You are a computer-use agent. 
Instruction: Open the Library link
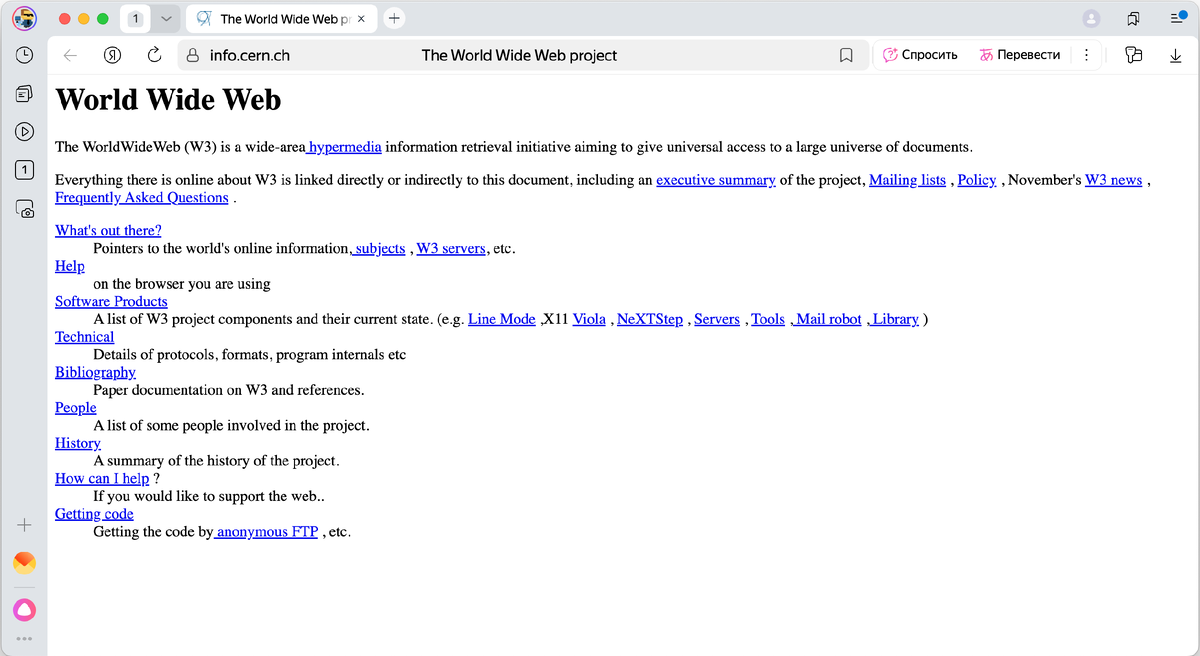(x=894, y=319)
